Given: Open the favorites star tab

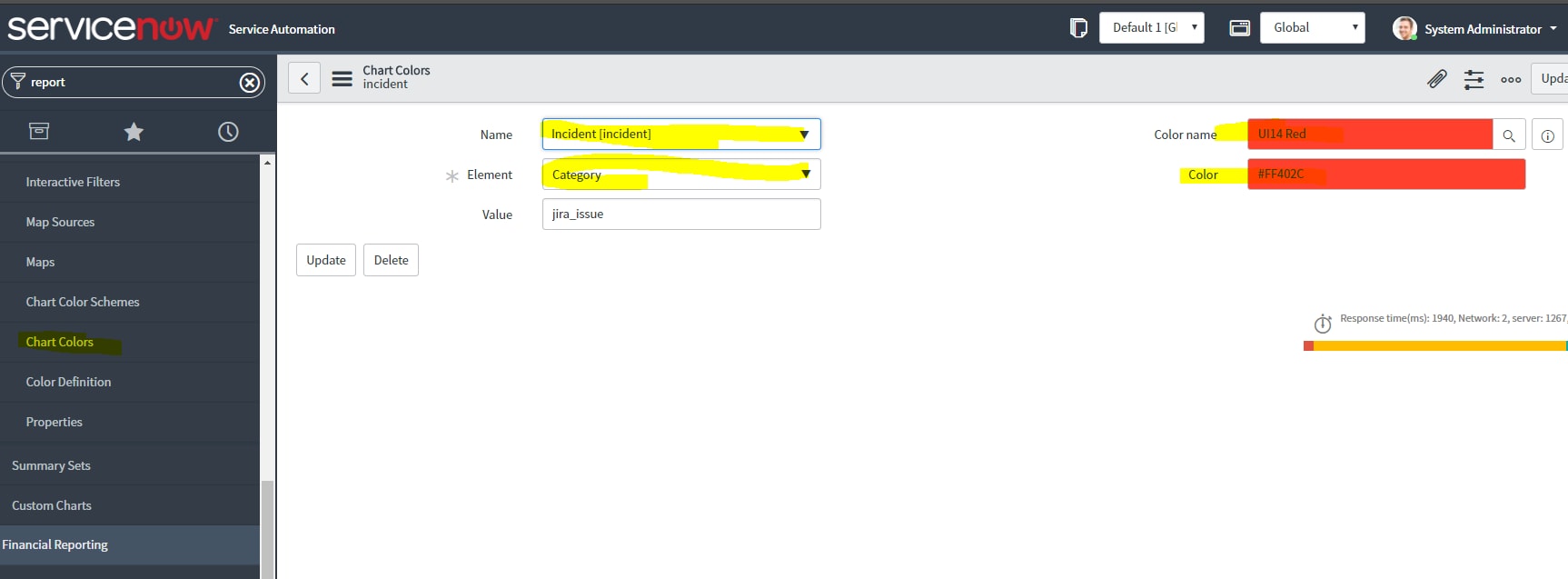Looking at the screenshot, I should tap(134, 132).
